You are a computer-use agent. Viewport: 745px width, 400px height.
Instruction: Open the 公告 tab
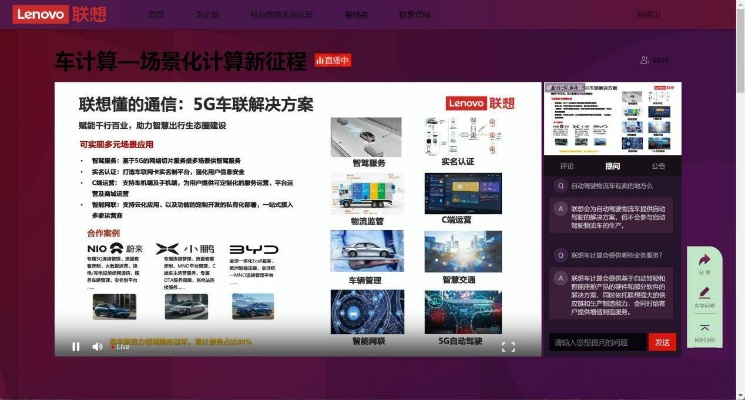pyautogui.click(x=657, y=166)
